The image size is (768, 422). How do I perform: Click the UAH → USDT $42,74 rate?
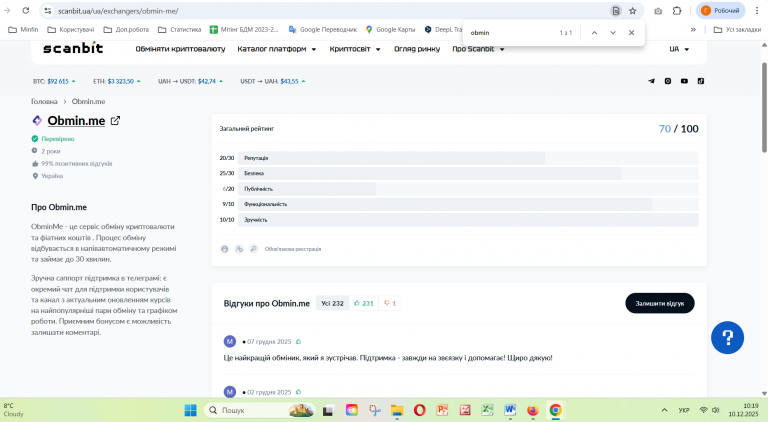tap(190, 81)
